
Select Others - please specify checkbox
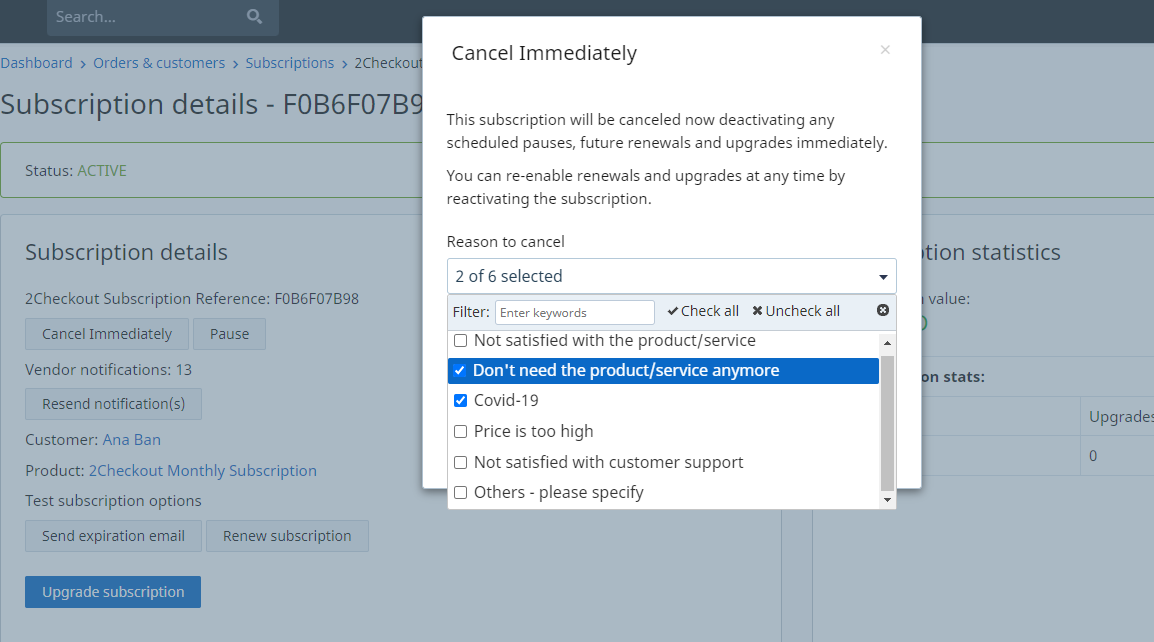461,493
